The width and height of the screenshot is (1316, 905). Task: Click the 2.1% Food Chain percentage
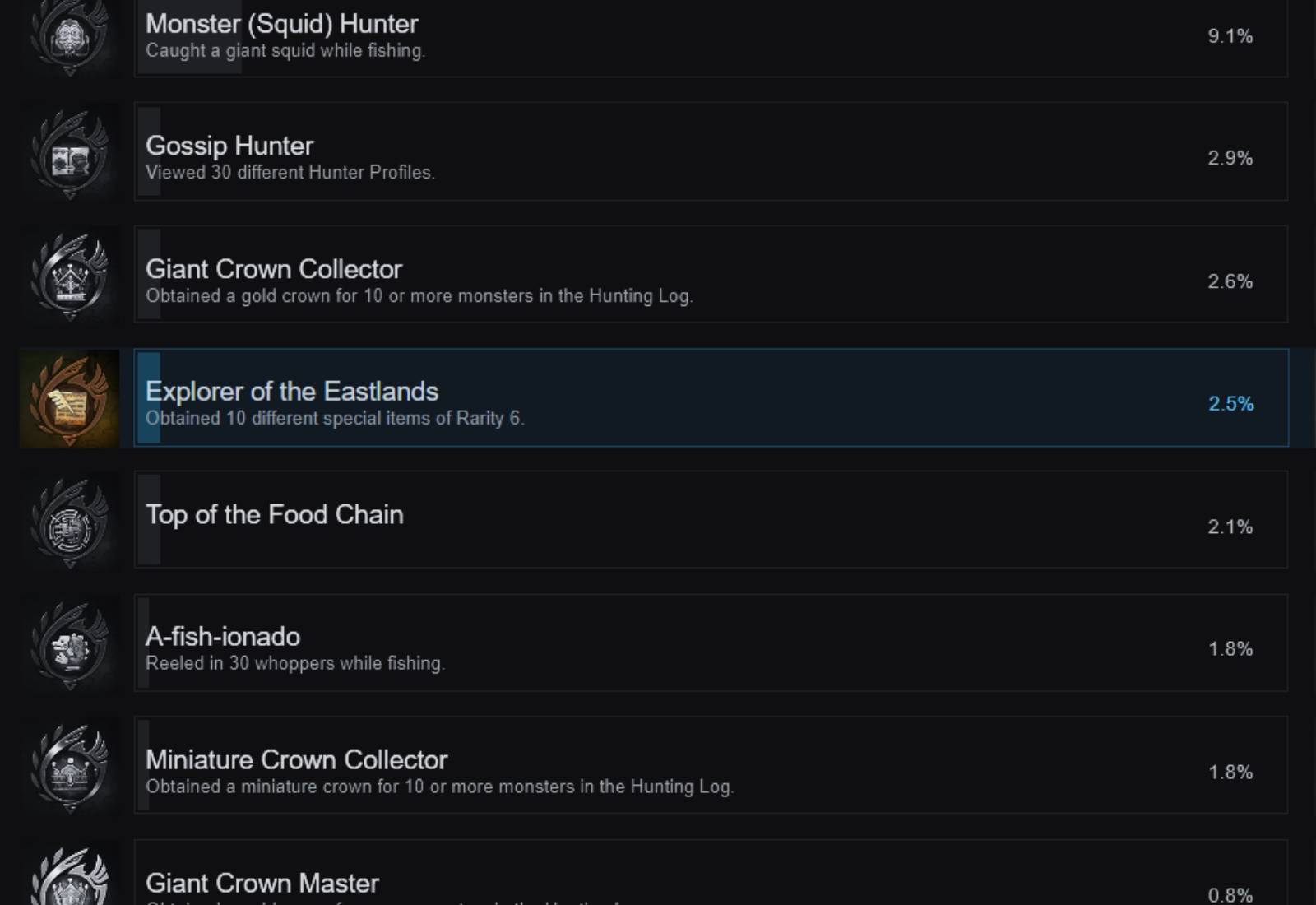click(x=1230, y=527)
